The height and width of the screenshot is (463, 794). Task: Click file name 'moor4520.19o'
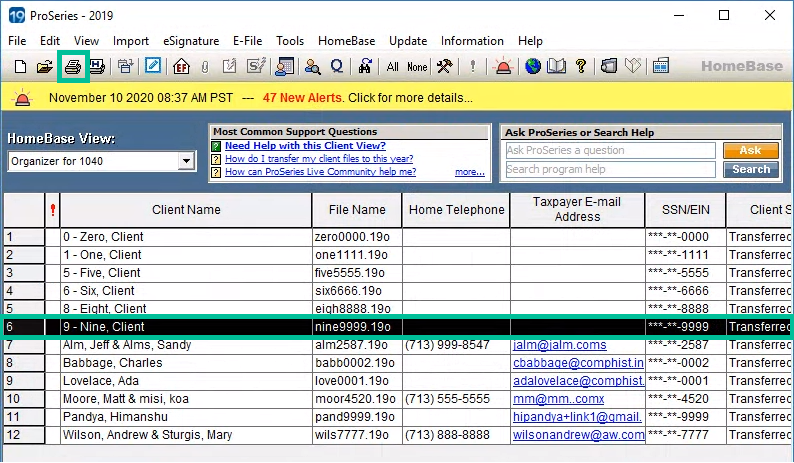pyautogui.click(x=355, y=399)
